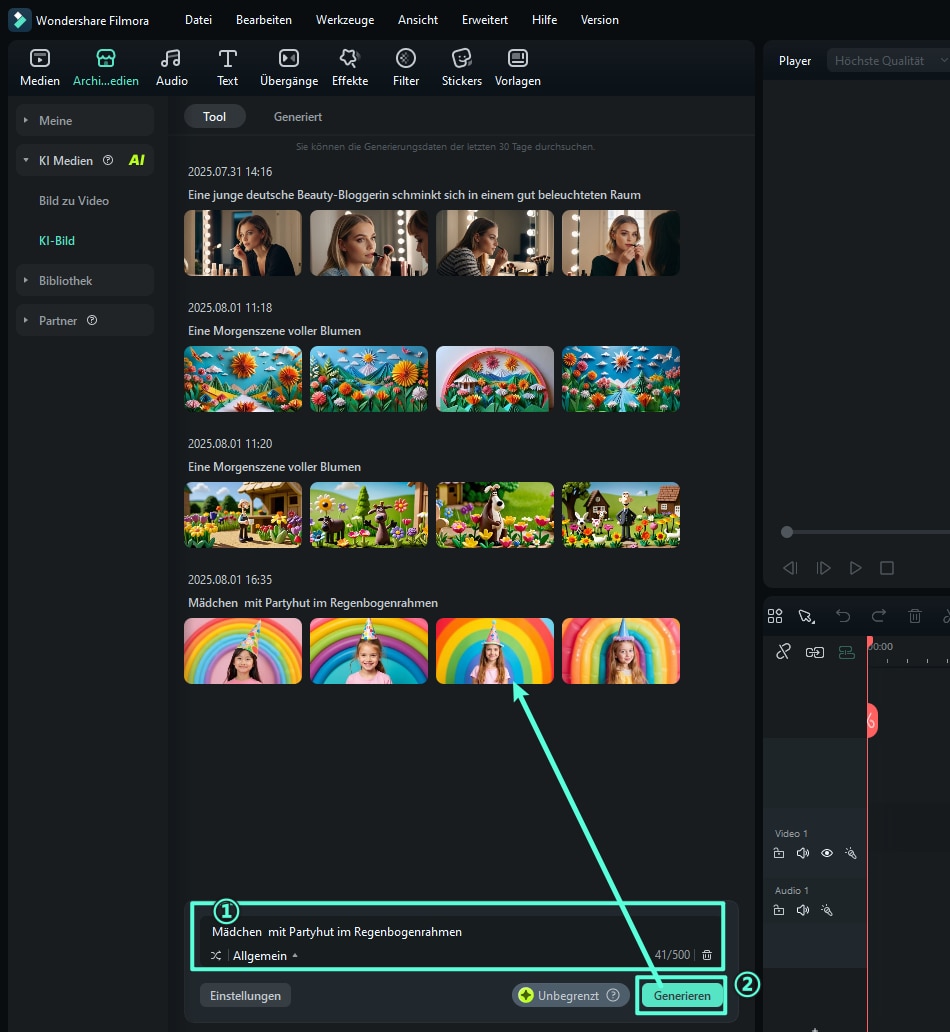Toggle the green auto ripple icon

(x=847, y=652)
